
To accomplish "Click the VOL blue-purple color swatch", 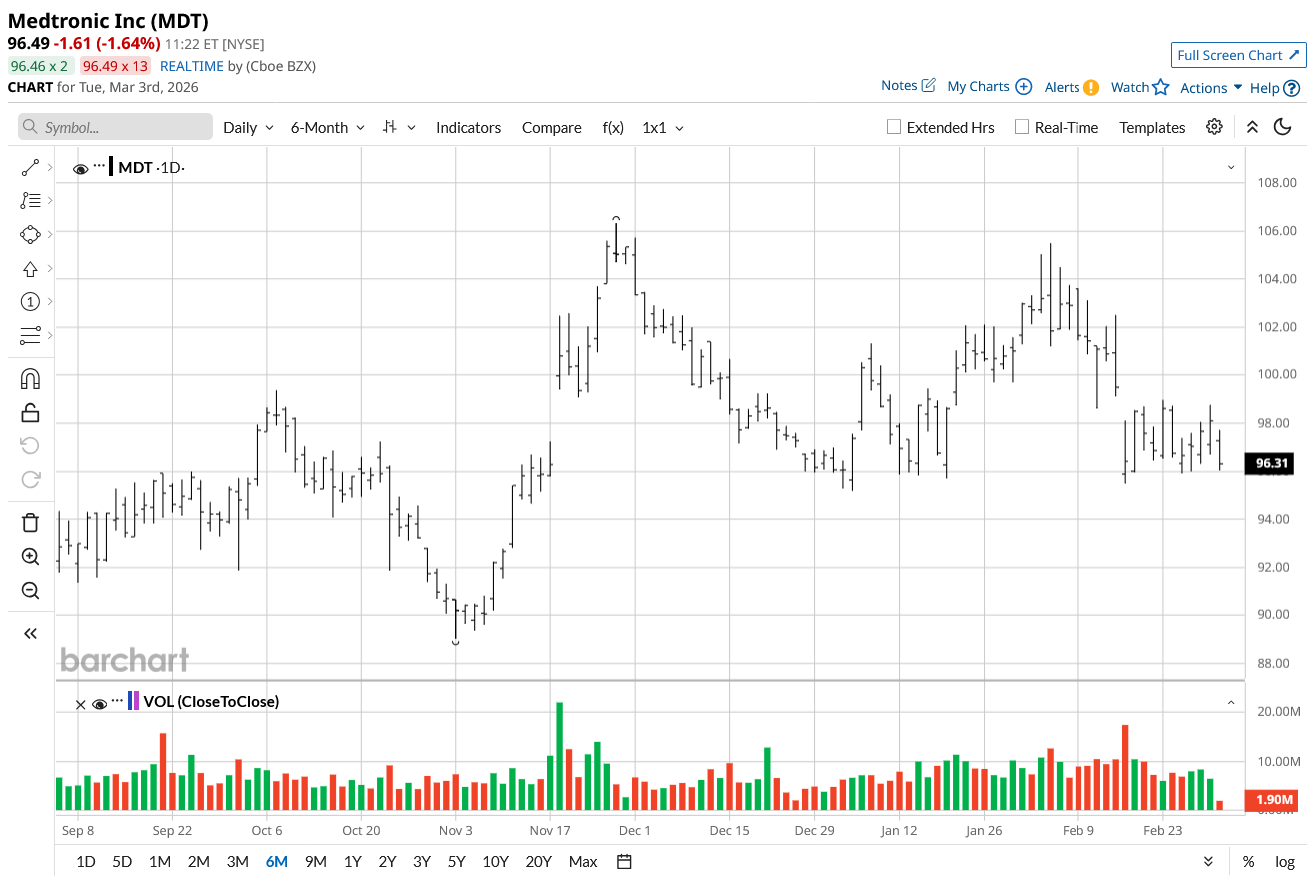I will click(x=133, y=701).
